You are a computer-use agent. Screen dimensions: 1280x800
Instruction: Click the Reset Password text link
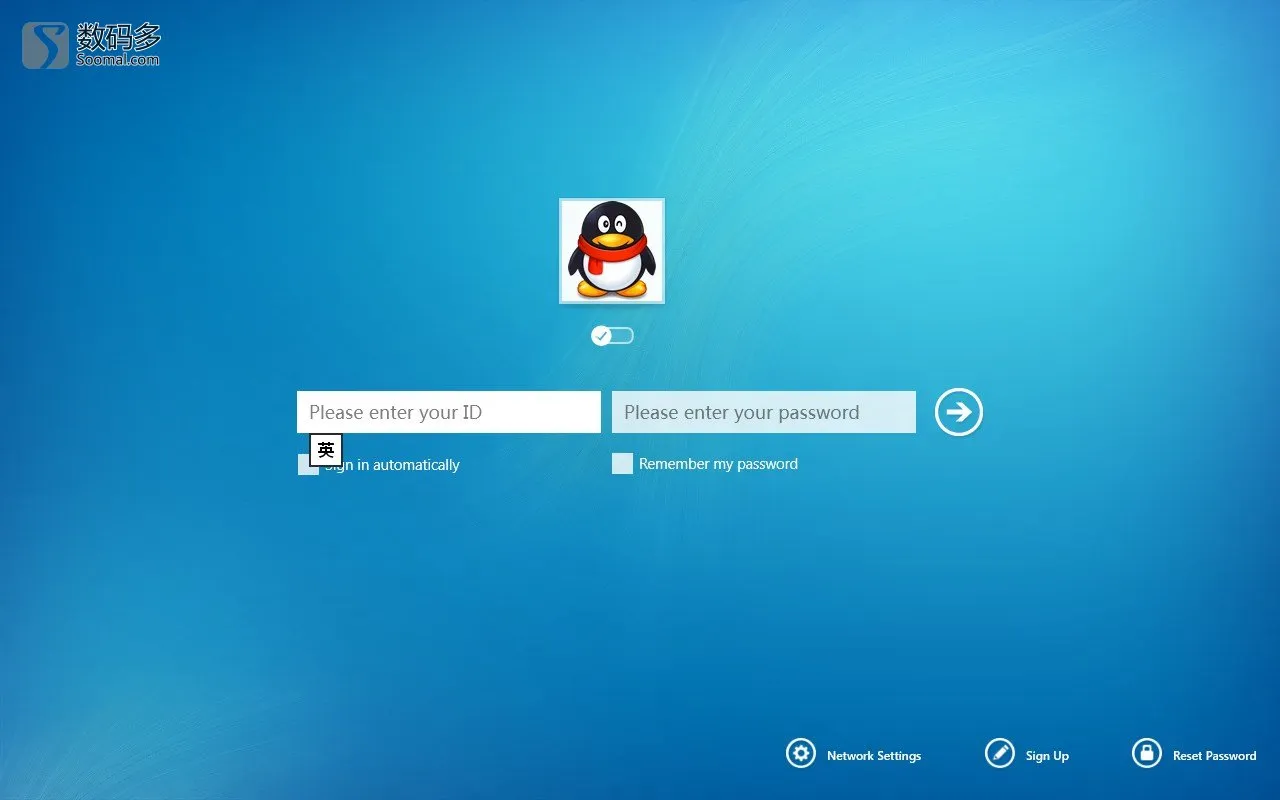(x=1215, y=756)
